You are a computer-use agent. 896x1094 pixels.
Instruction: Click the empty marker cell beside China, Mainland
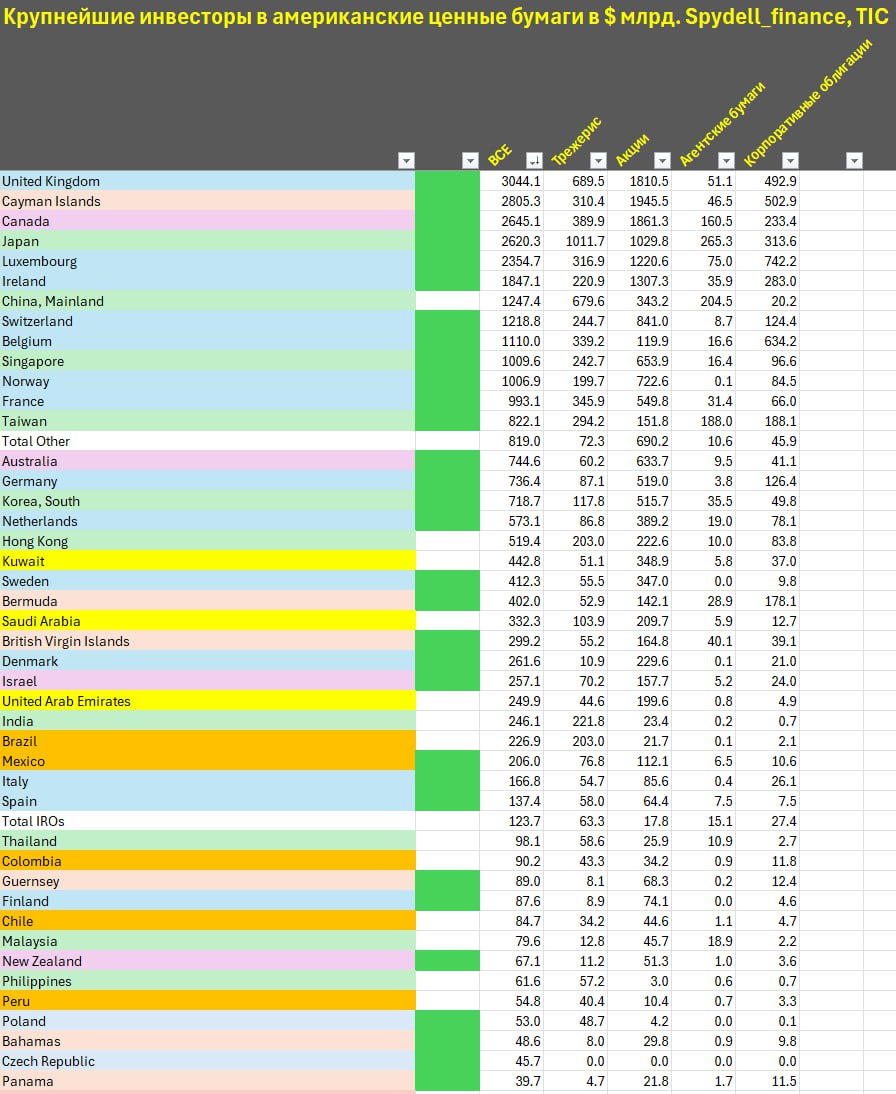click(447, 301)
